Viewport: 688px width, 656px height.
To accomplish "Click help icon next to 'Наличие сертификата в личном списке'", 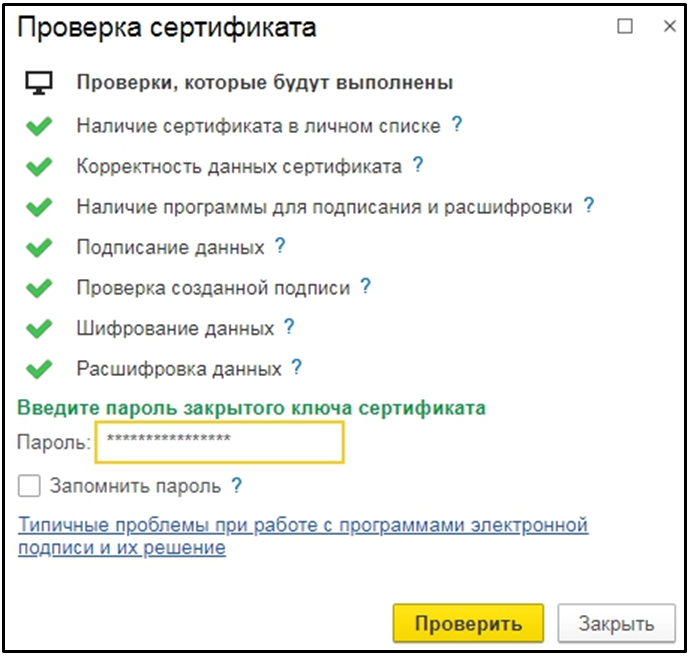I will pyautogui.click(x=457, y=125).
